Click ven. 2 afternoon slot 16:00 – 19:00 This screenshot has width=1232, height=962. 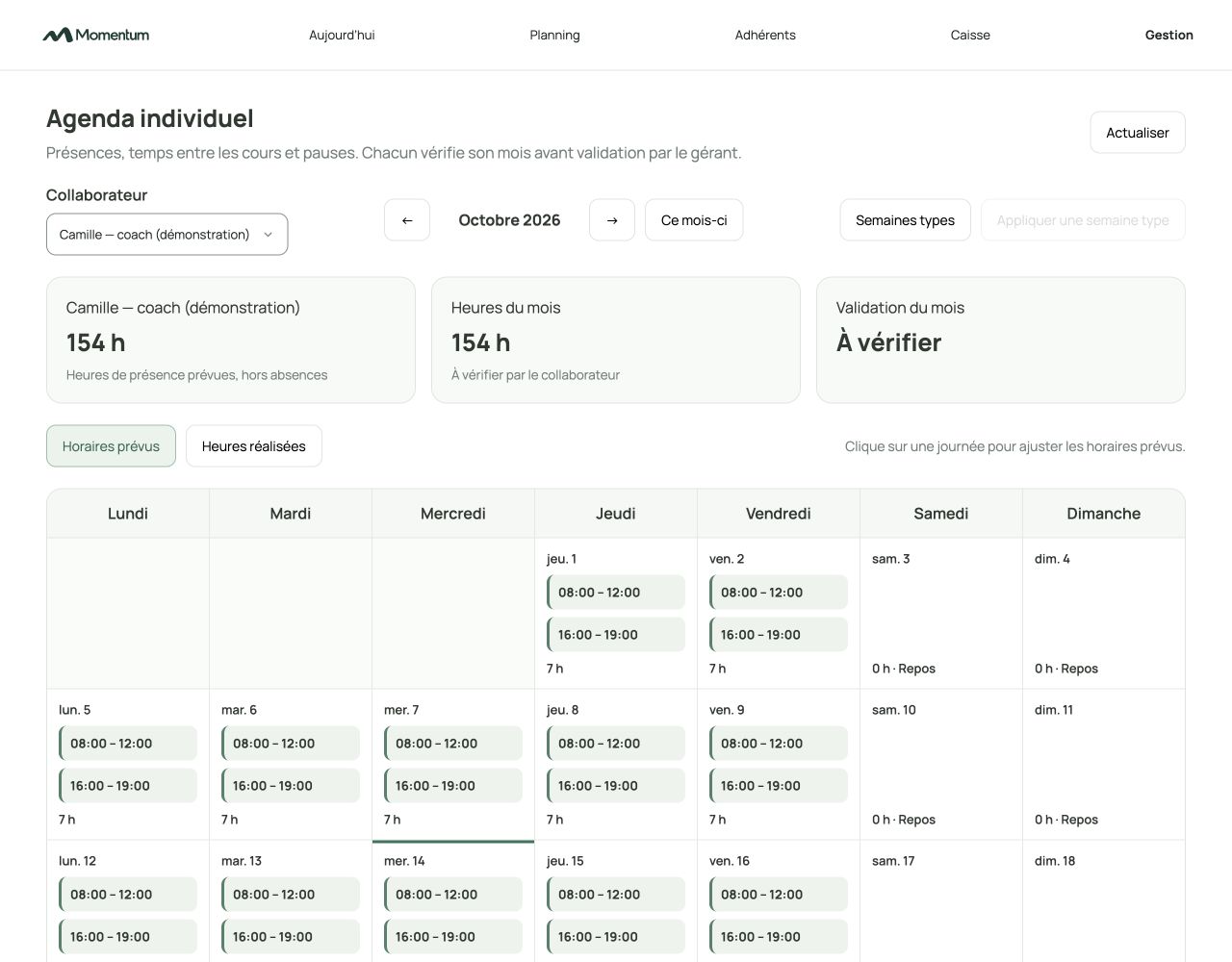pos(779,635)
